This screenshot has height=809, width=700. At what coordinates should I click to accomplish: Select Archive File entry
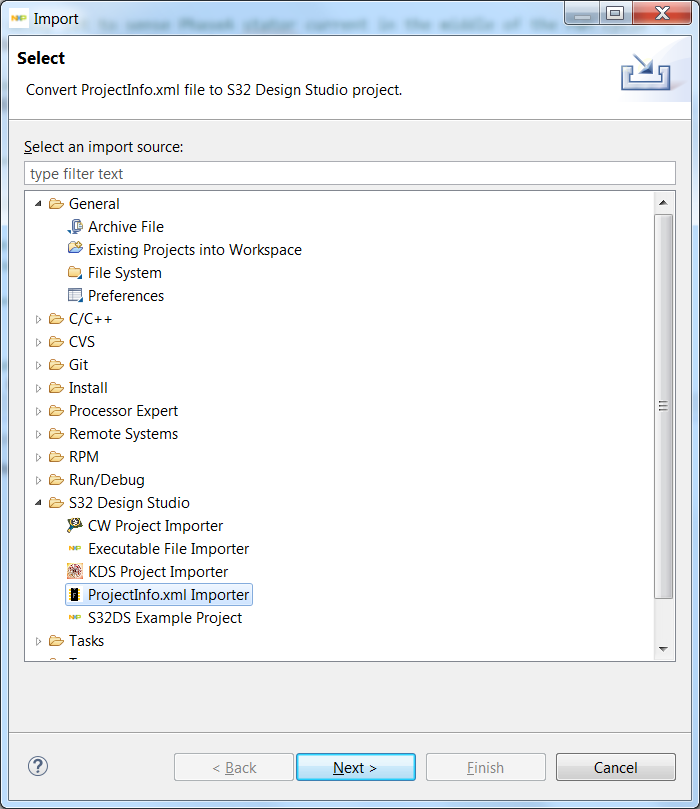coord(126,226)
